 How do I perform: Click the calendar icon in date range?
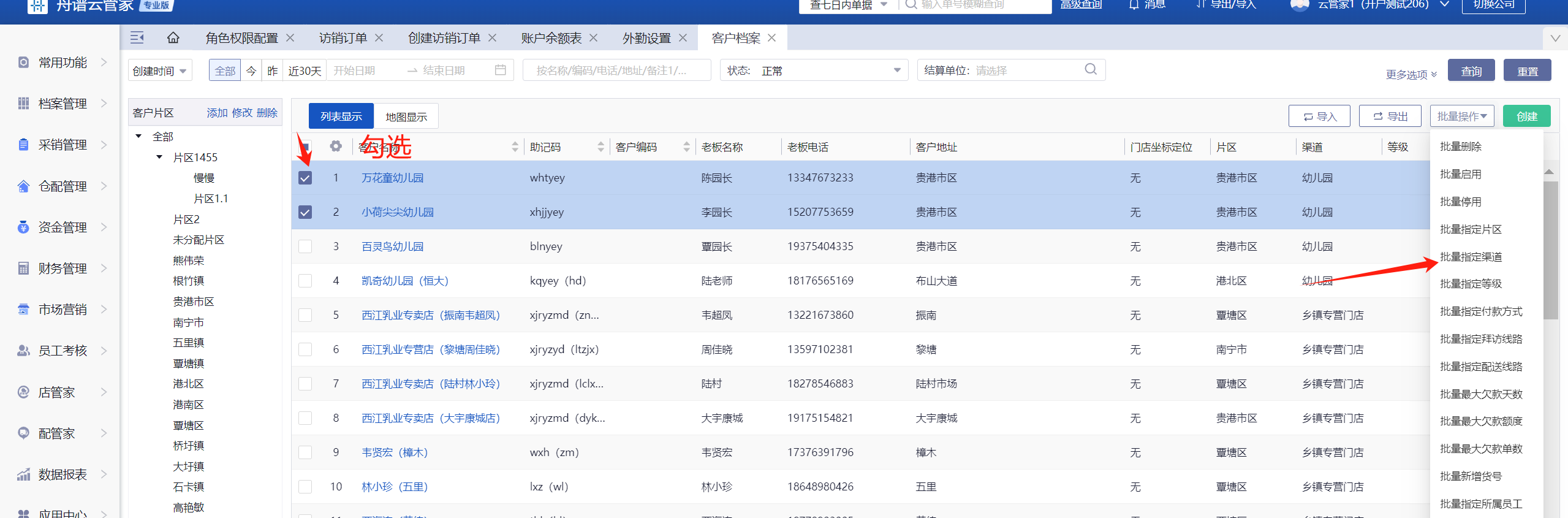click(500, 70)
